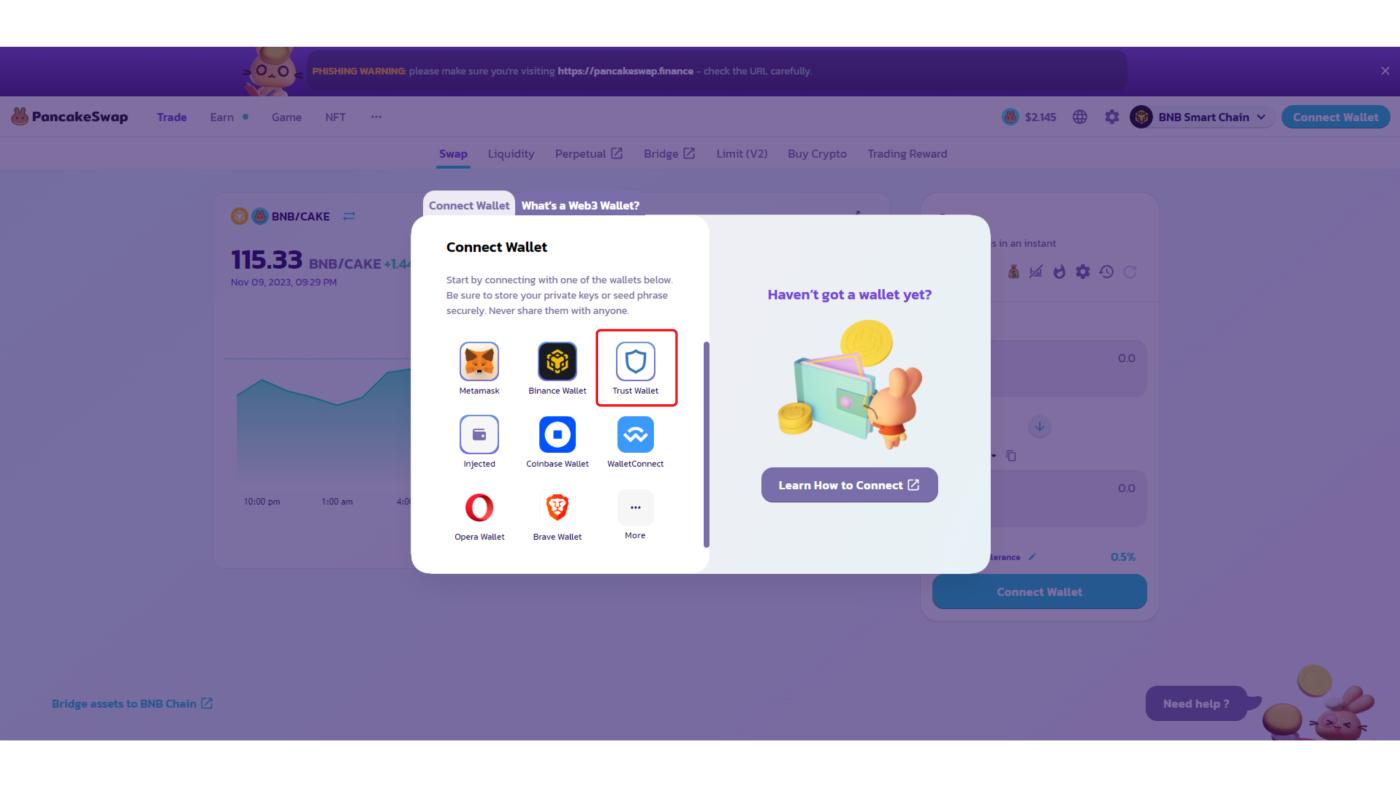Dismiss the phishing warning banner
The image size is (1400, 787).
click(x=1384, y=71)
